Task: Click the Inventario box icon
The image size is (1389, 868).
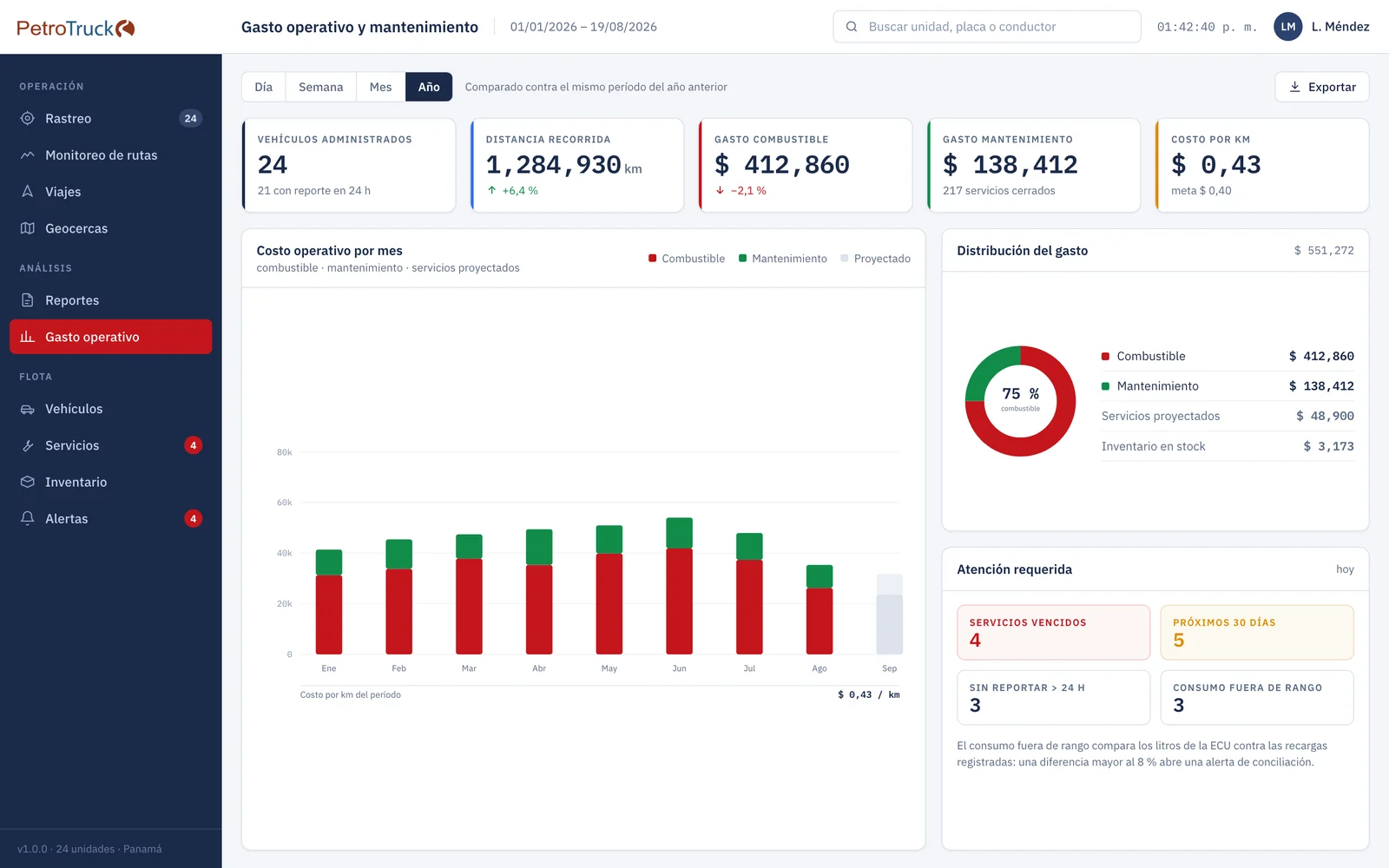Action: tap(28, 482)
